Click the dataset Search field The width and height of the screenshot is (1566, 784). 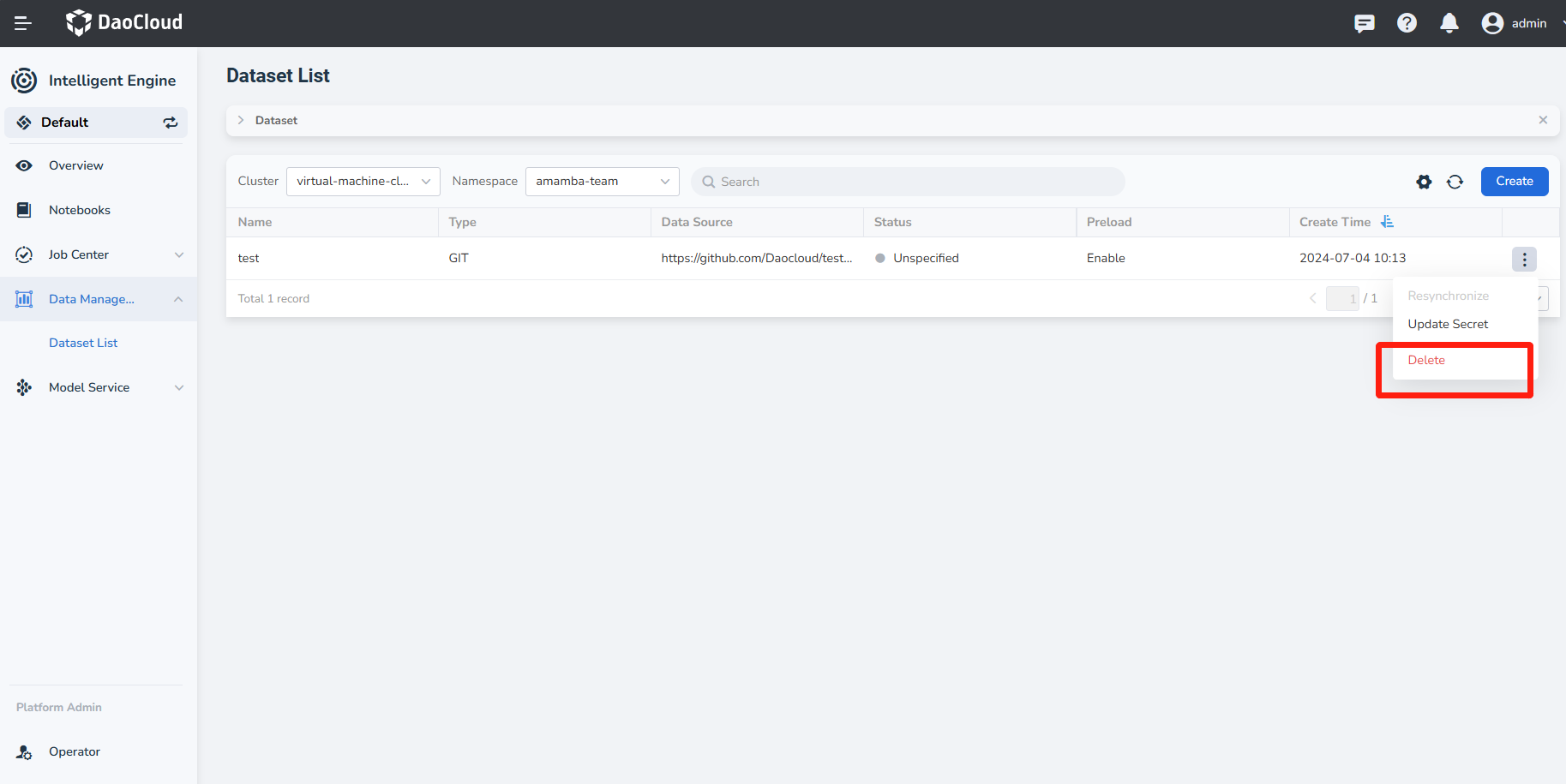[x=909, y=182]
